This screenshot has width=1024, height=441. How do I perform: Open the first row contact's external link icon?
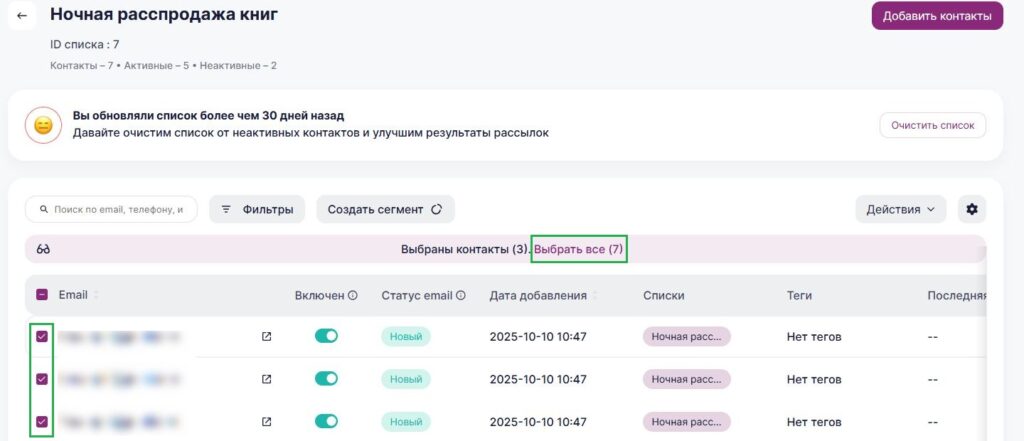click(x=266, y=337)
